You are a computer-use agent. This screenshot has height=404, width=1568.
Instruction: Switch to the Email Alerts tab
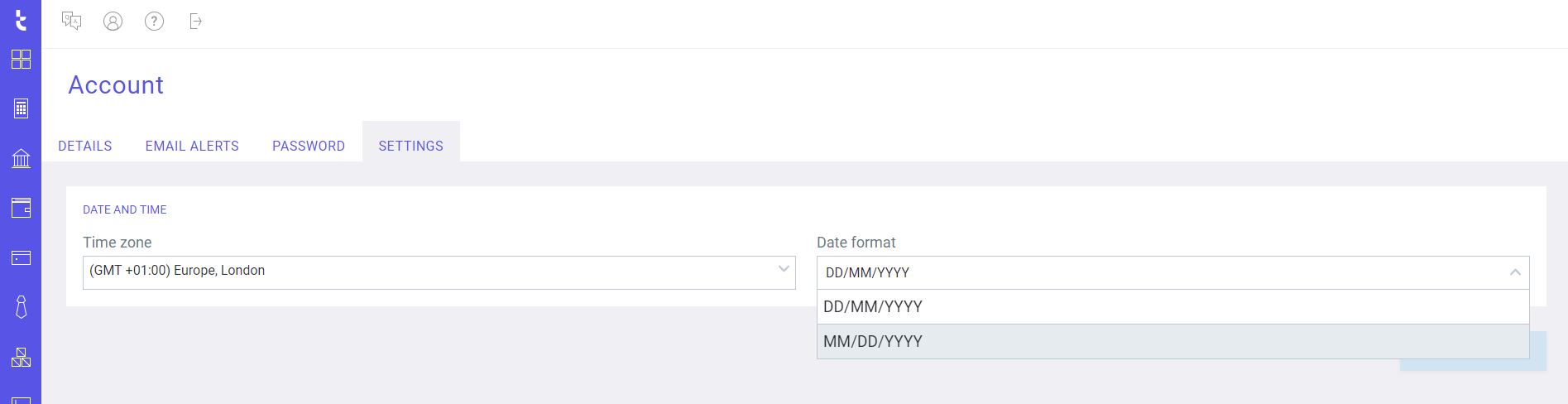(192, 146)
